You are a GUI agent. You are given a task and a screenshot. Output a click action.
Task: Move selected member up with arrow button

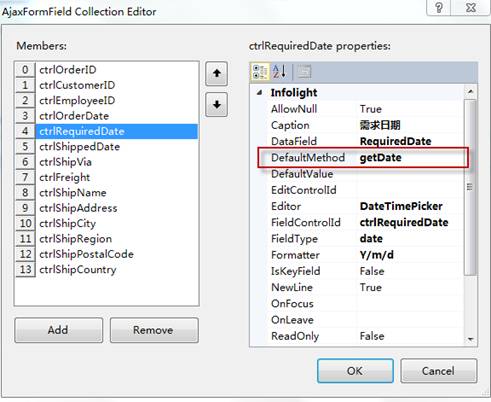(217, 74)
